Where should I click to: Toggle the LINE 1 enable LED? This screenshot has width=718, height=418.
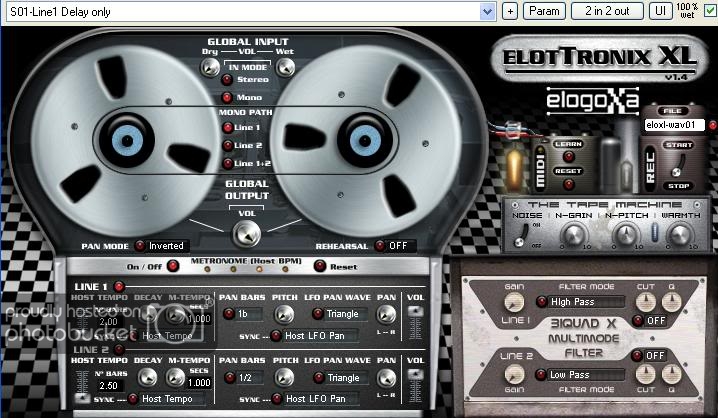tap(119, 287)
